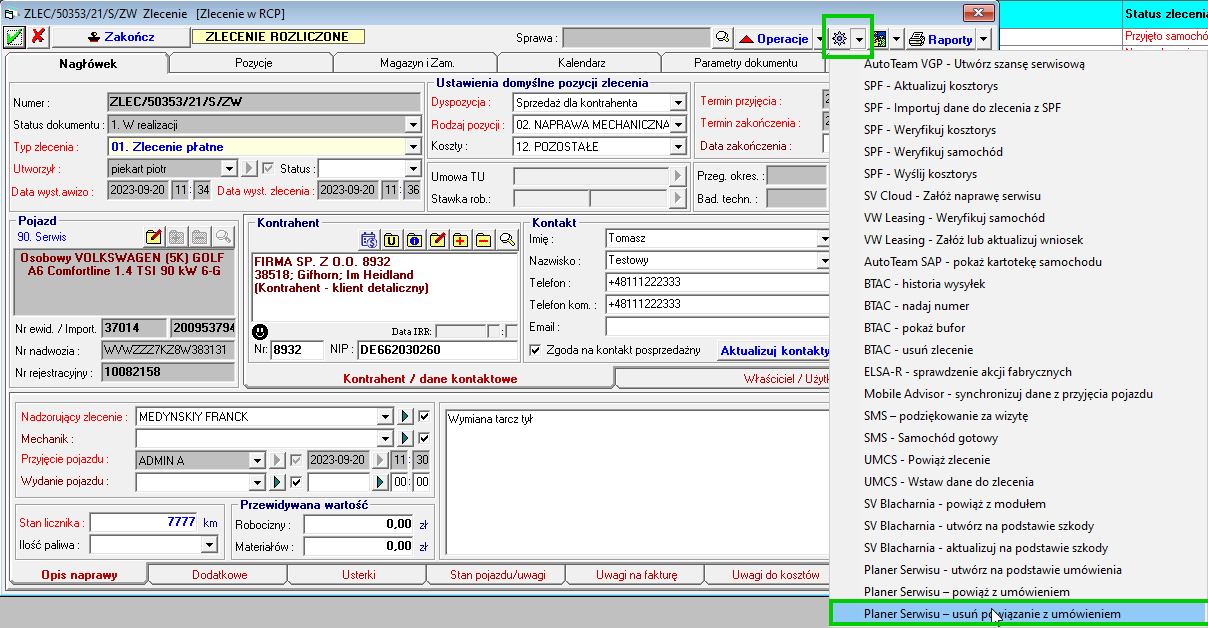Click the Aktualizuj kontakty button
This screenshot has height=628, width=1208.
(774, 350)
